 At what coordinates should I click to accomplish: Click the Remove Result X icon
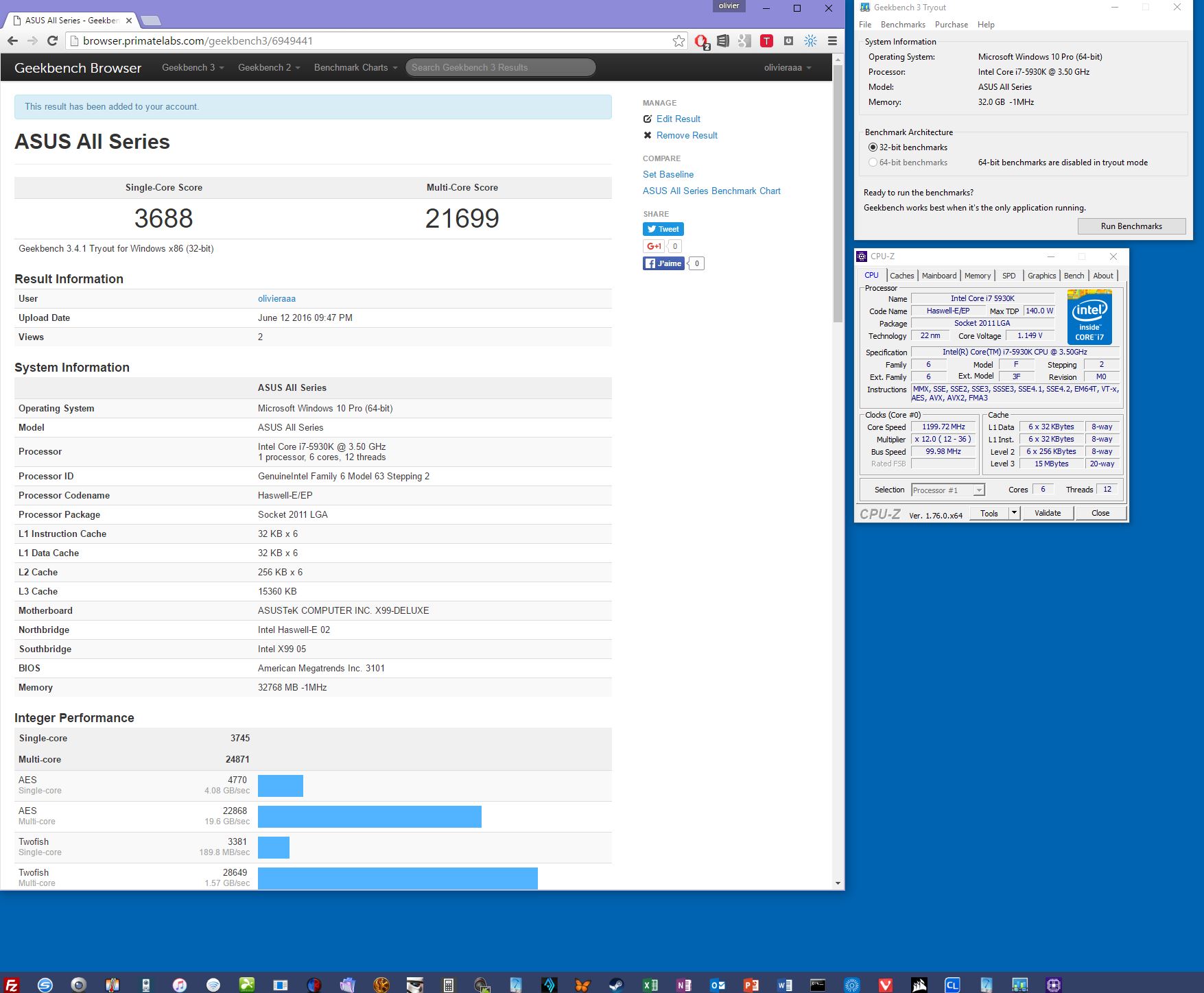(647, 135)
